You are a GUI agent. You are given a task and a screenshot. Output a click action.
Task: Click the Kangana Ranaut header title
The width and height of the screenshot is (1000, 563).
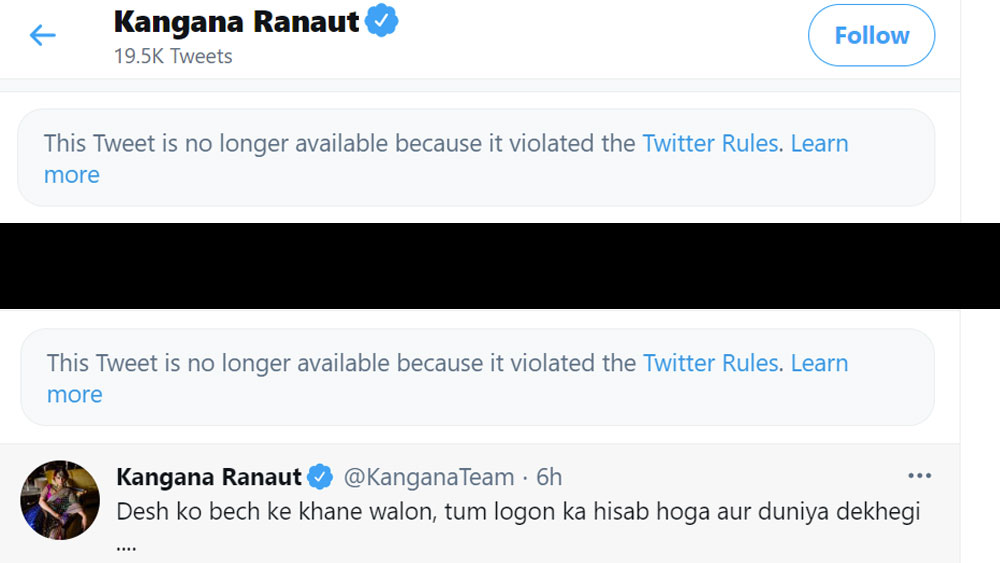236,22
